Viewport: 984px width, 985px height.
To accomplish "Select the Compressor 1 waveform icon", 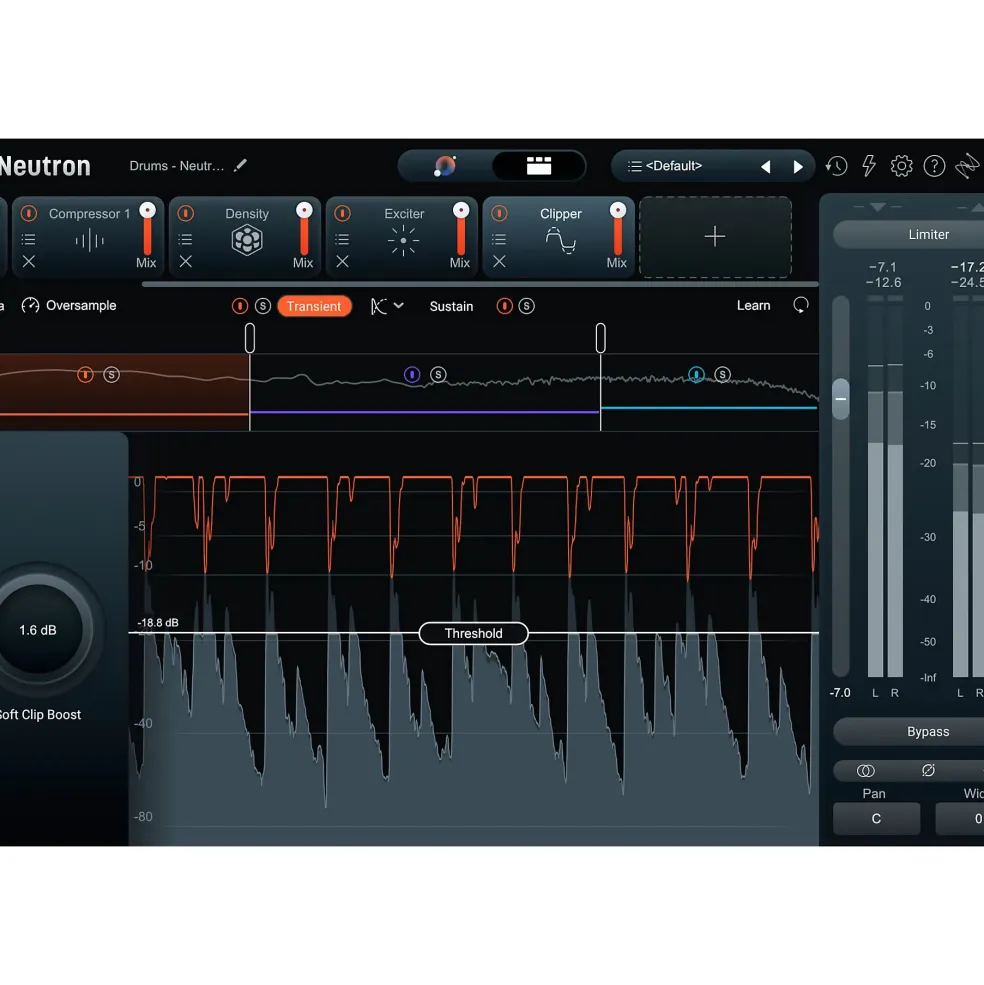I will click(x=89, y=241).
